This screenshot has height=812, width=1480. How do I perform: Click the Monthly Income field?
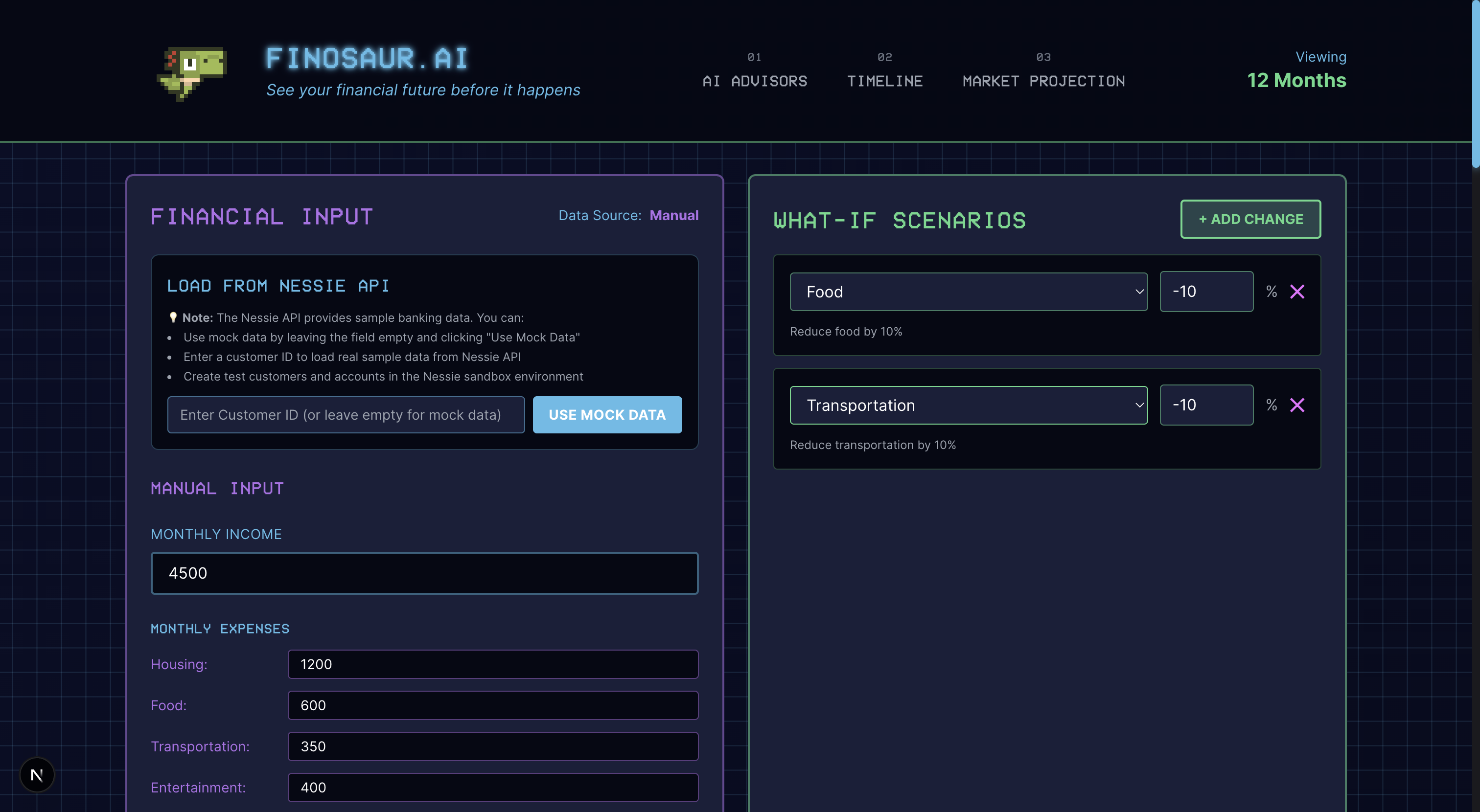point(424,573)
